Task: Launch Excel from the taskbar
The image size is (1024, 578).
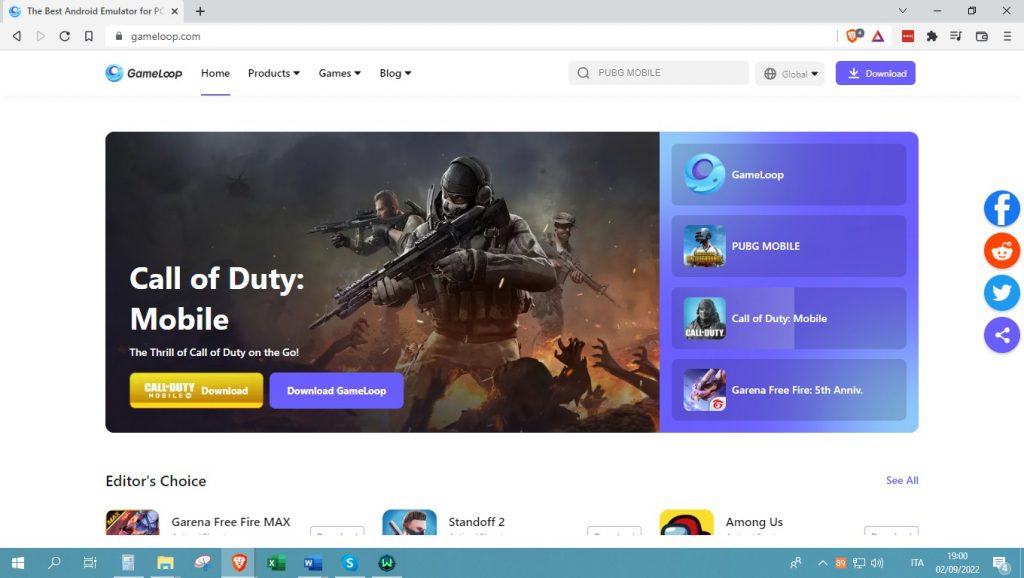Action: pyautogui.click(x=276, y=563)
